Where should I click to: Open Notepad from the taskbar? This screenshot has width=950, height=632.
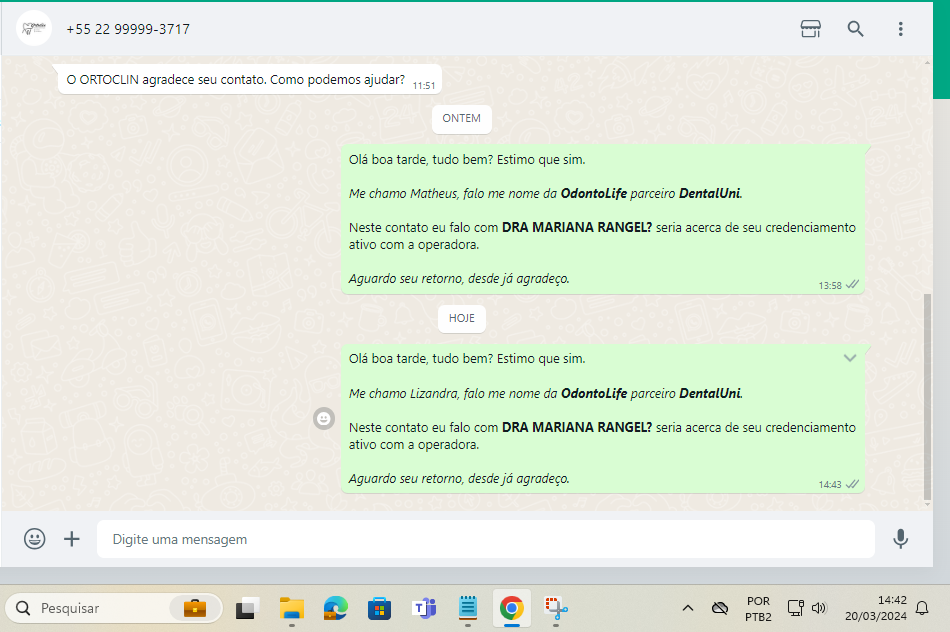click(x=468, y=608)
